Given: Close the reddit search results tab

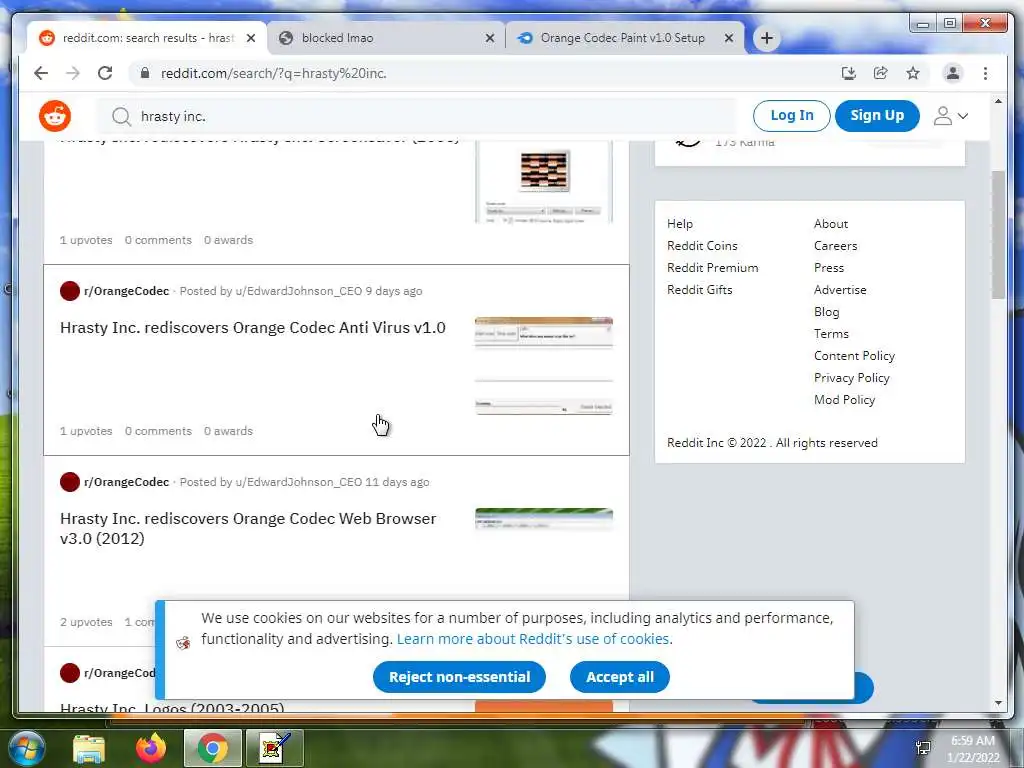Looking at the screenshot, I should [251, 39].
